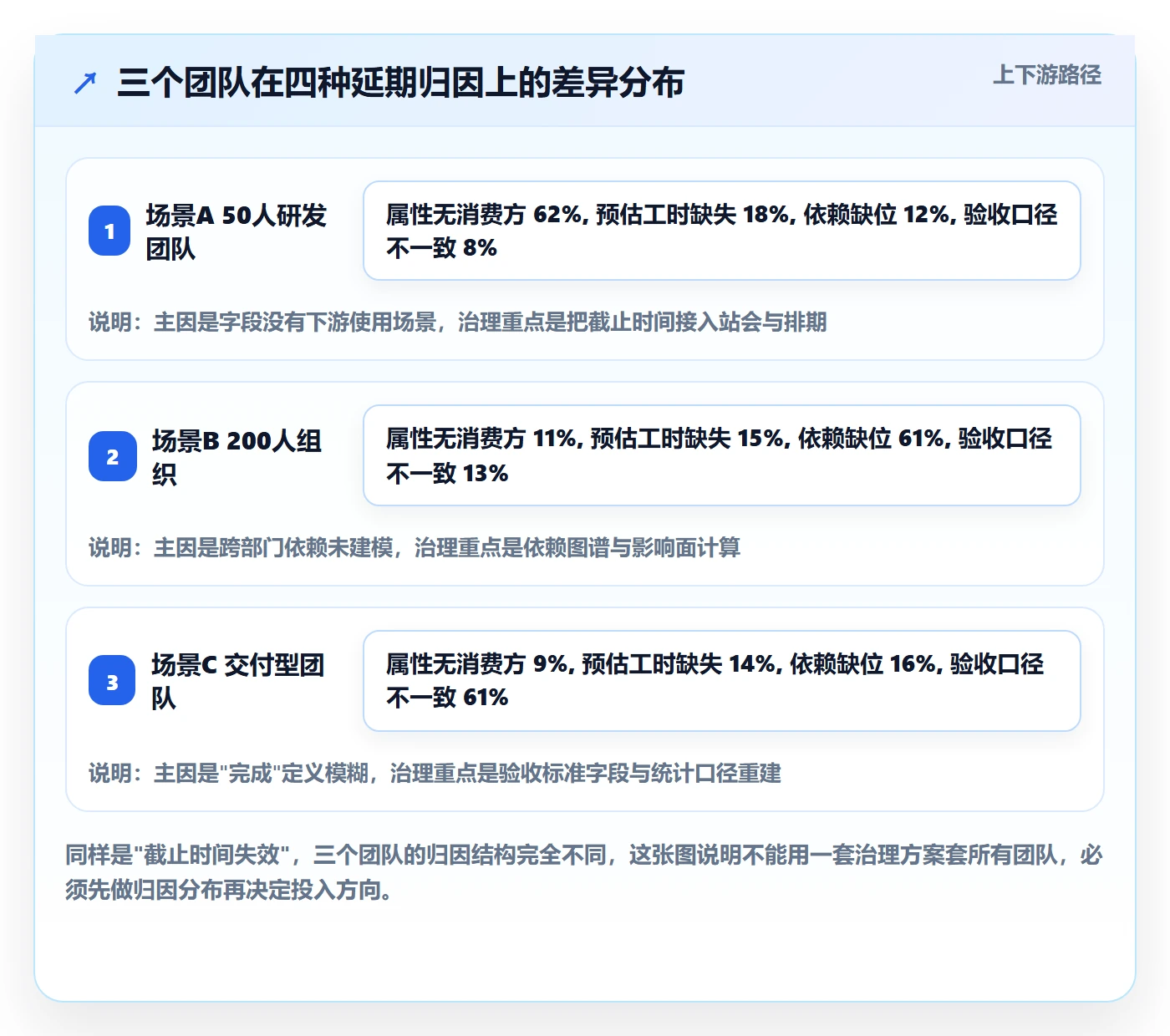Click the summary paragraph starting 同样是"截止时间失效"

[584, 872]
